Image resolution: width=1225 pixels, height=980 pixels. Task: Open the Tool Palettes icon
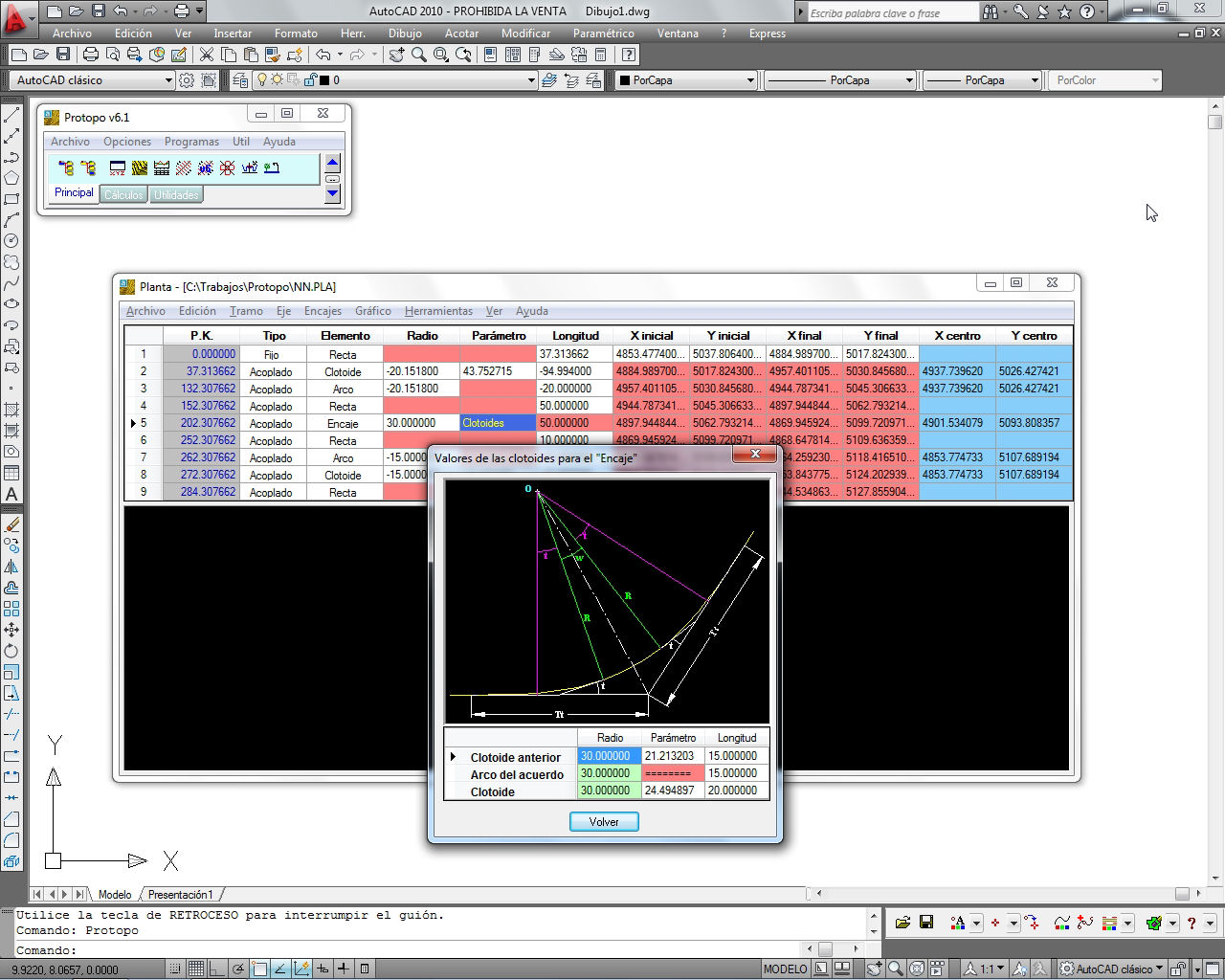coord(534,55)
